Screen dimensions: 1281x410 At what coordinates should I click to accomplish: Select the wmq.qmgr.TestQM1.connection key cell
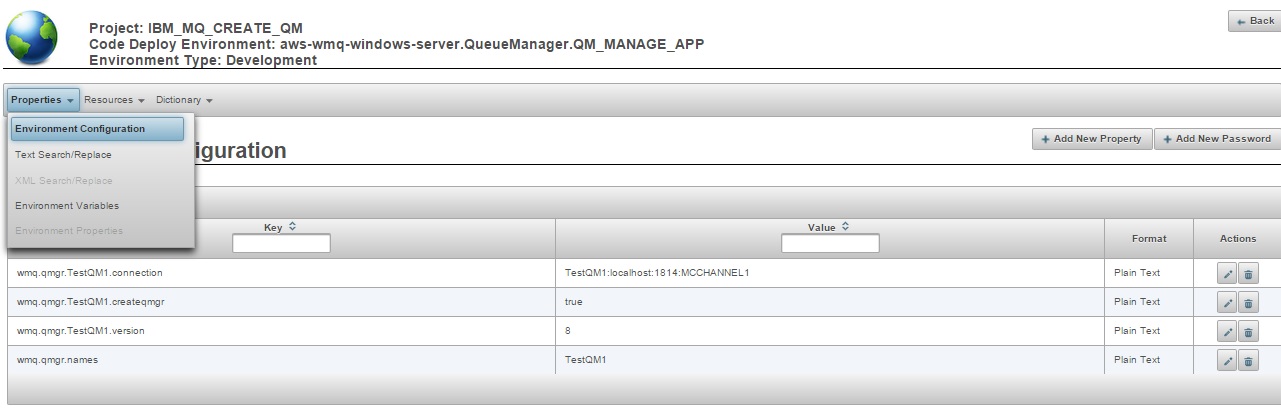pos(281,273)
